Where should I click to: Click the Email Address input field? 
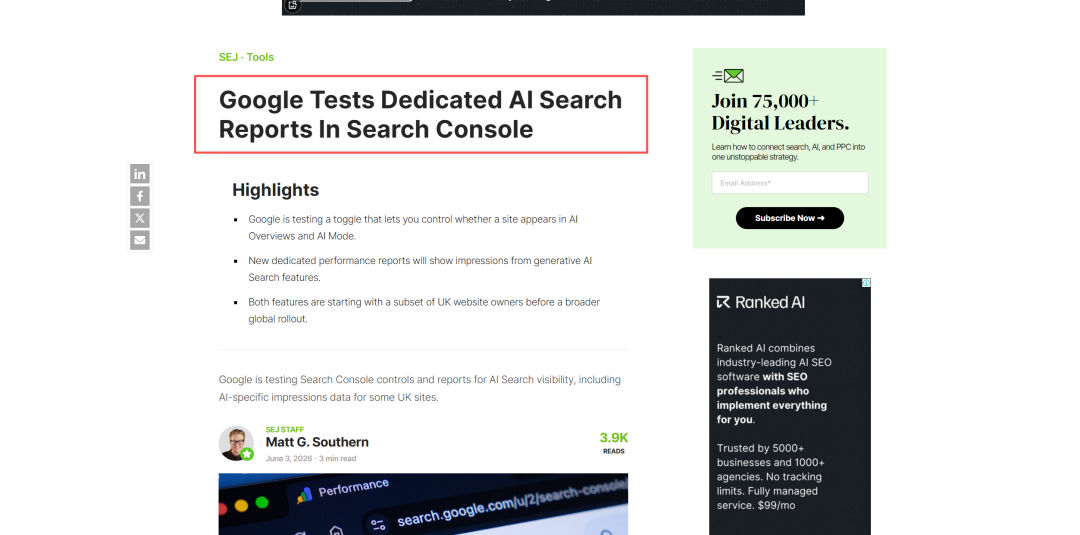[x=789, y=183]
